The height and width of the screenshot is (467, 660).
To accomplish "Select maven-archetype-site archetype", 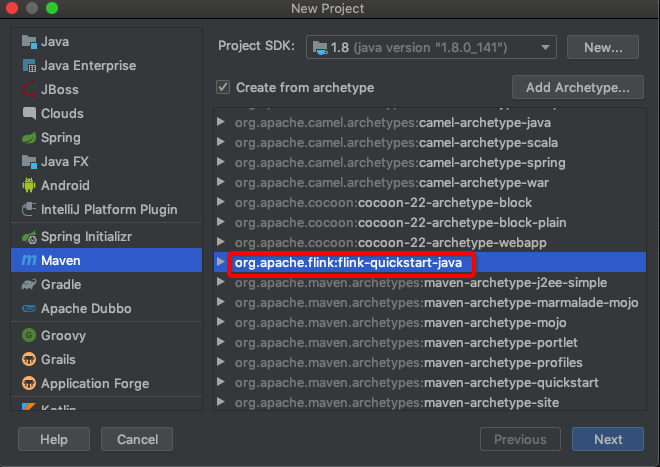I will 430,403.
